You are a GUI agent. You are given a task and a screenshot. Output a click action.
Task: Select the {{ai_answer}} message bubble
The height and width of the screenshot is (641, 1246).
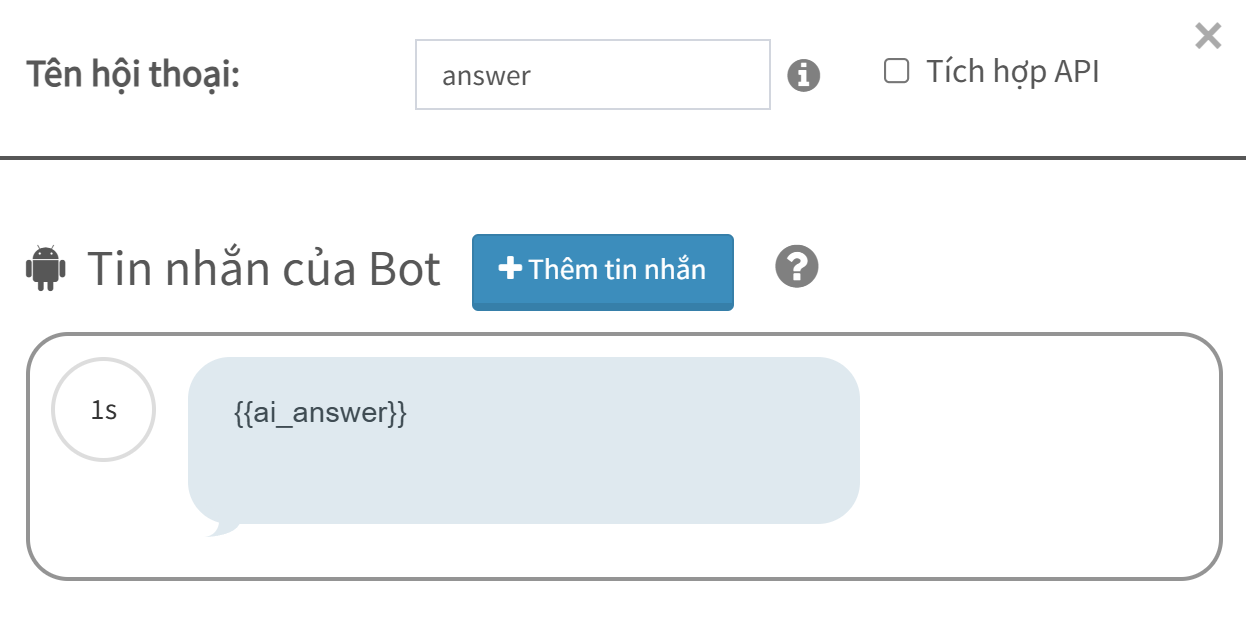524,440
